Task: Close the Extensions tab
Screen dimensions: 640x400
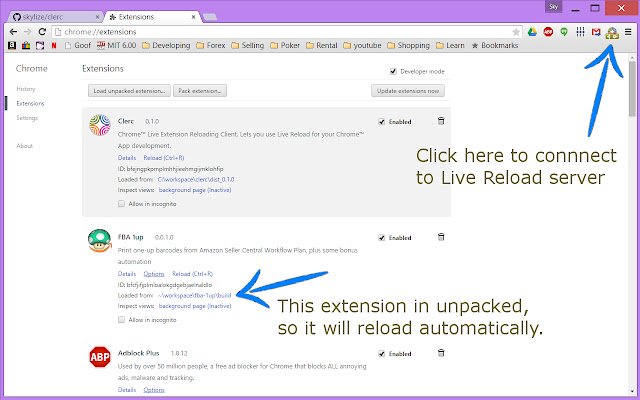Action: click(193, 17)
